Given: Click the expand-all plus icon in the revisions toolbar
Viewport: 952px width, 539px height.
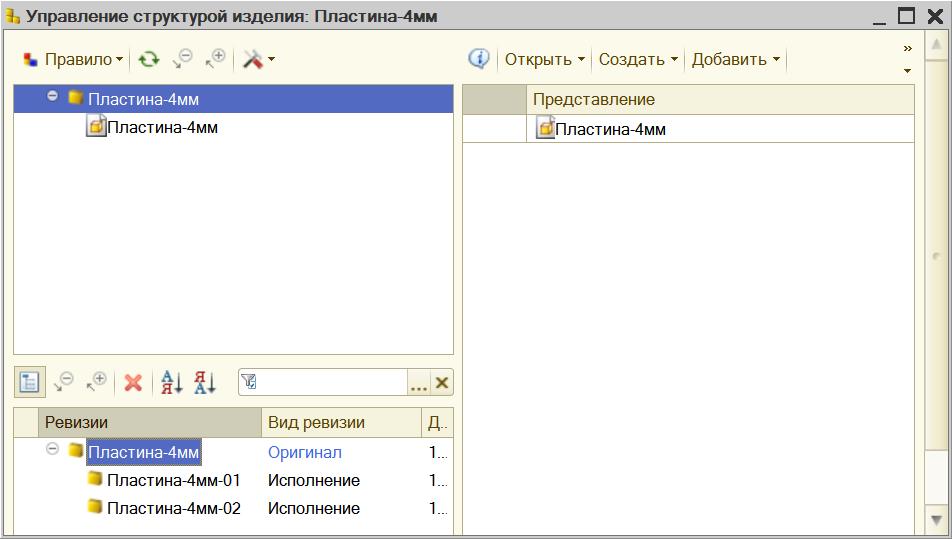Looking at the screenshot, I should tap(97, 381).
